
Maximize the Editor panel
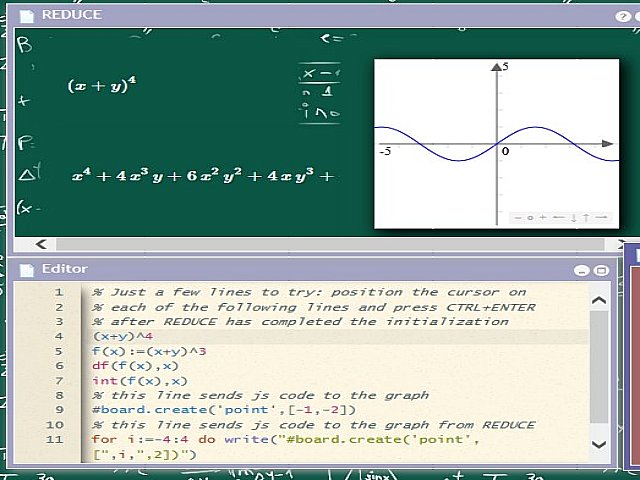click(601, 271)
